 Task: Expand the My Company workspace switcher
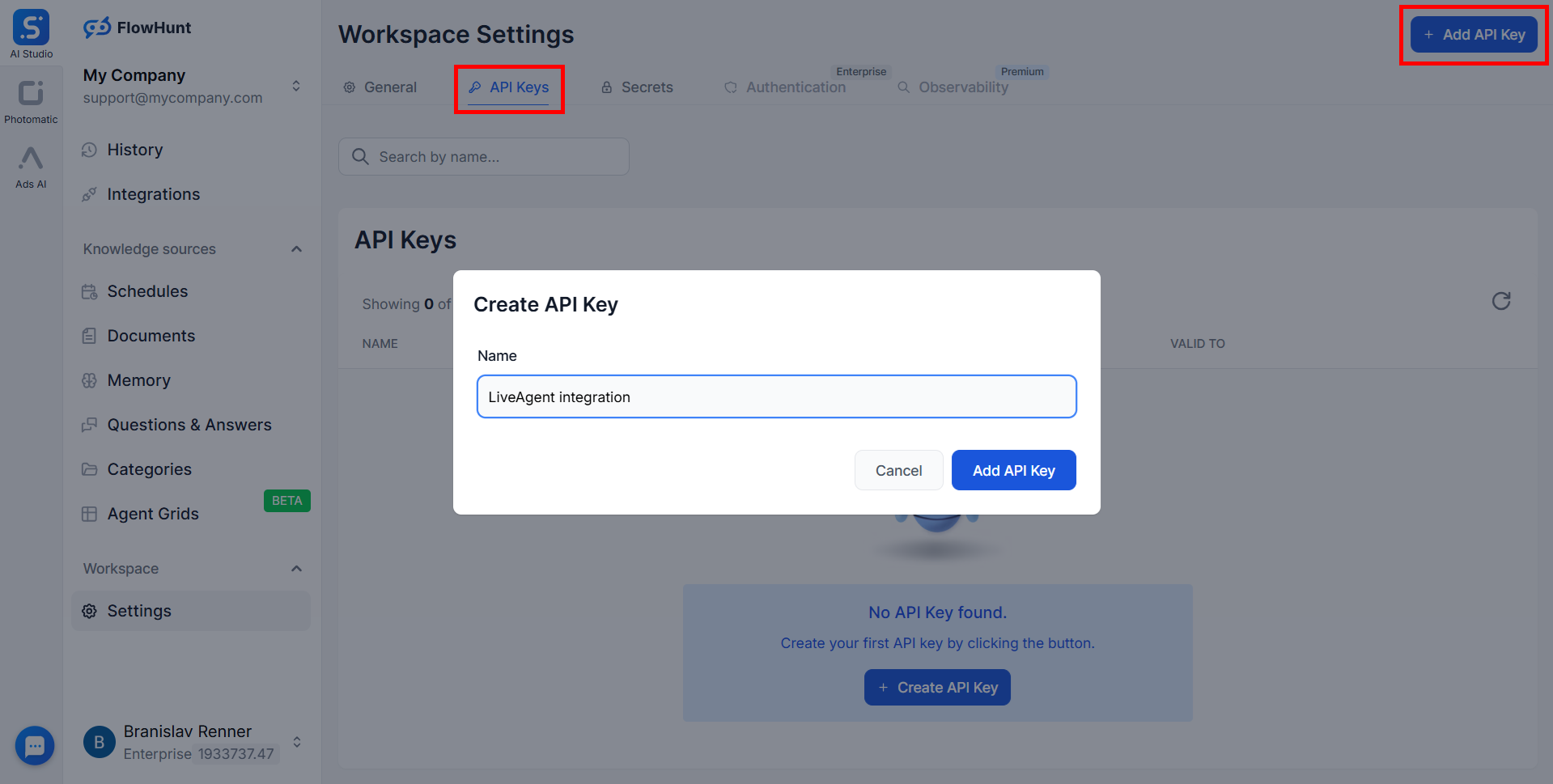[296, 86]
